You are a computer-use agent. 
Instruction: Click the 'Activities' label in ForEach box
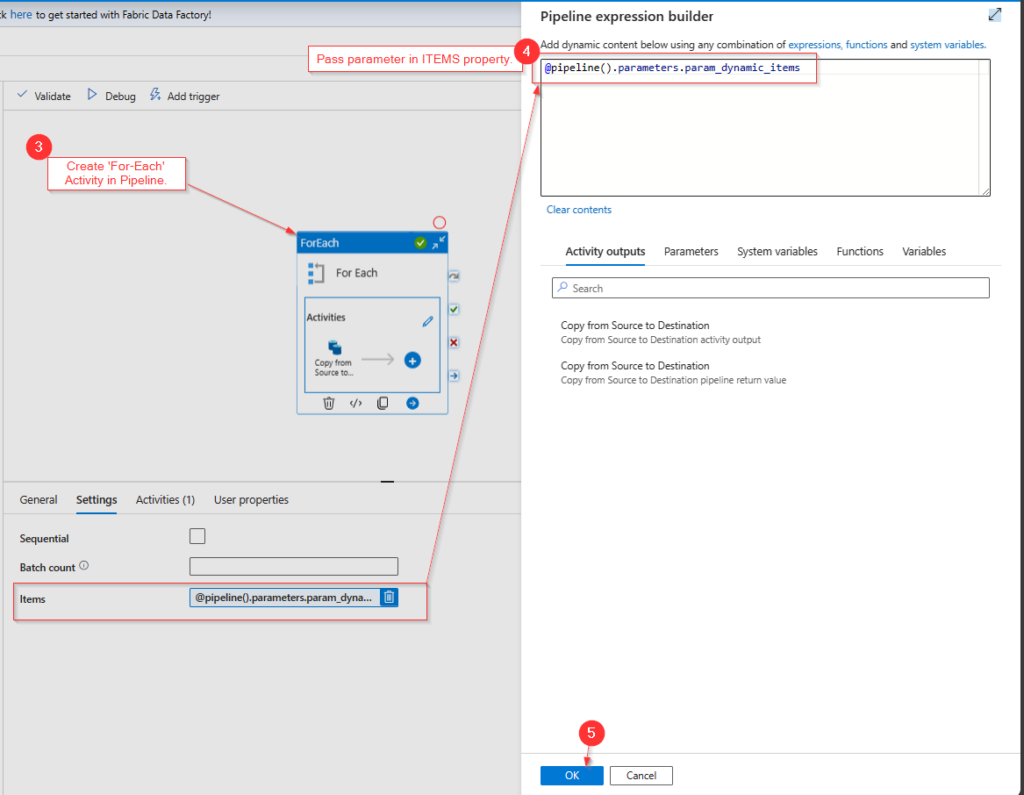[x=326, y=317]
